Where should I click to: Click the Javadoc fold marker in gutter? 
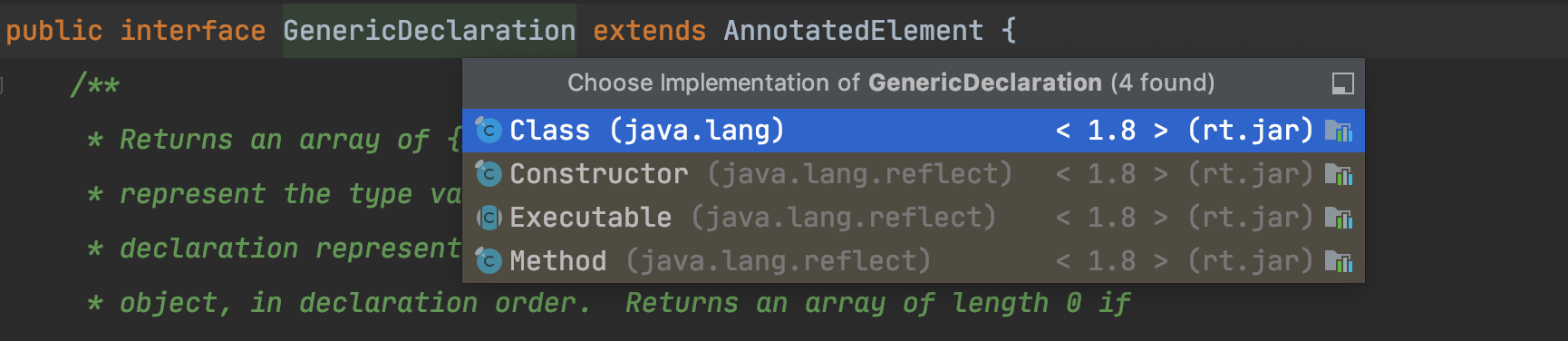(x=2, y=85)
